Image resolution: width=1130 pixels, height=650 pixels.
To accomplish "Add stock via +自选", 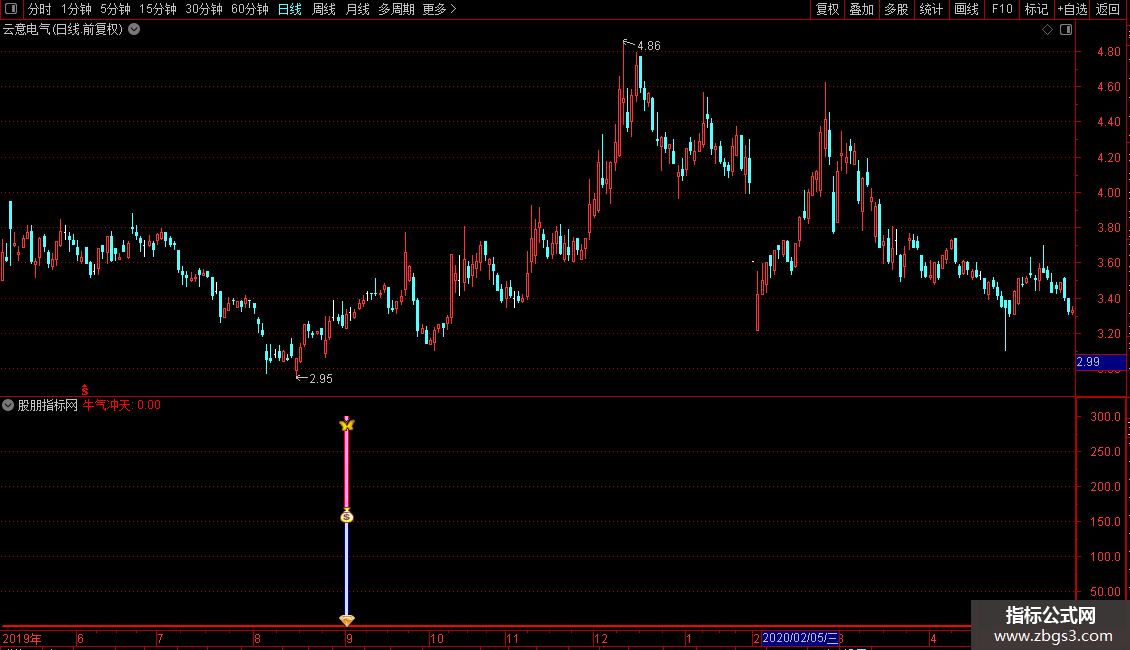I will tap(1072, 9).
